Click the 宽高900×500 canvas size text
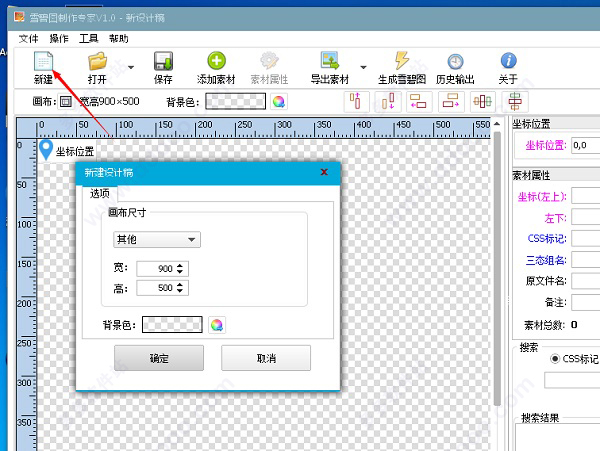 tap(109, 101)
